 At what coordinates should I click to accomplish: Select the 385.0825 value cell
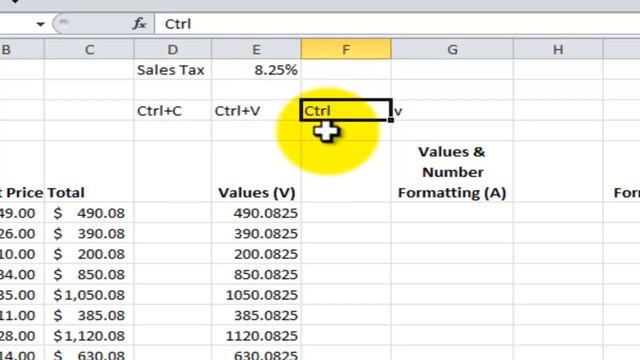(x=256, y=315)
